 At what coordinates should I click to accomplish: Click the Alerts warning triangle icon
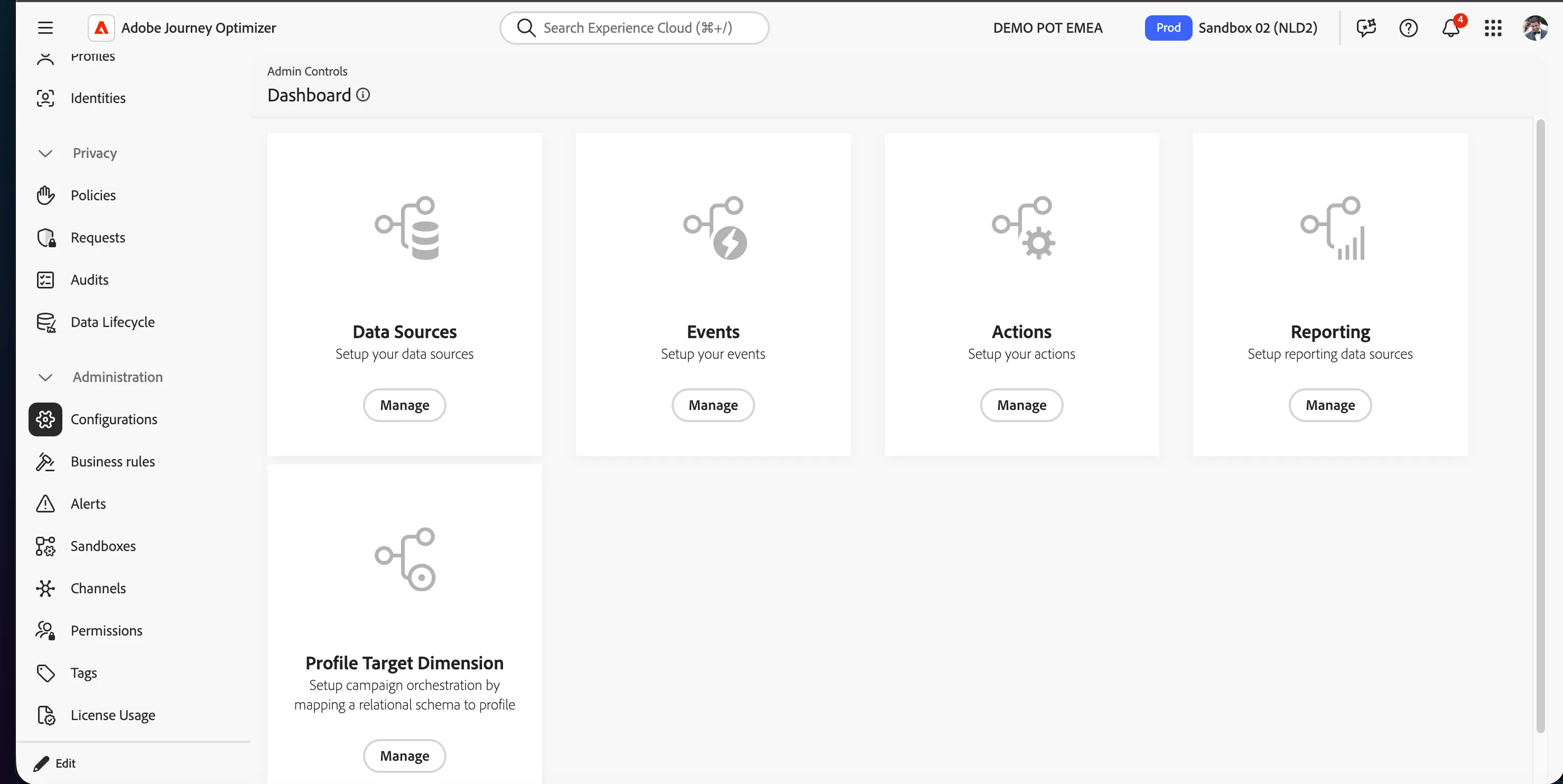pyautogui.click(x=45, y=503)
